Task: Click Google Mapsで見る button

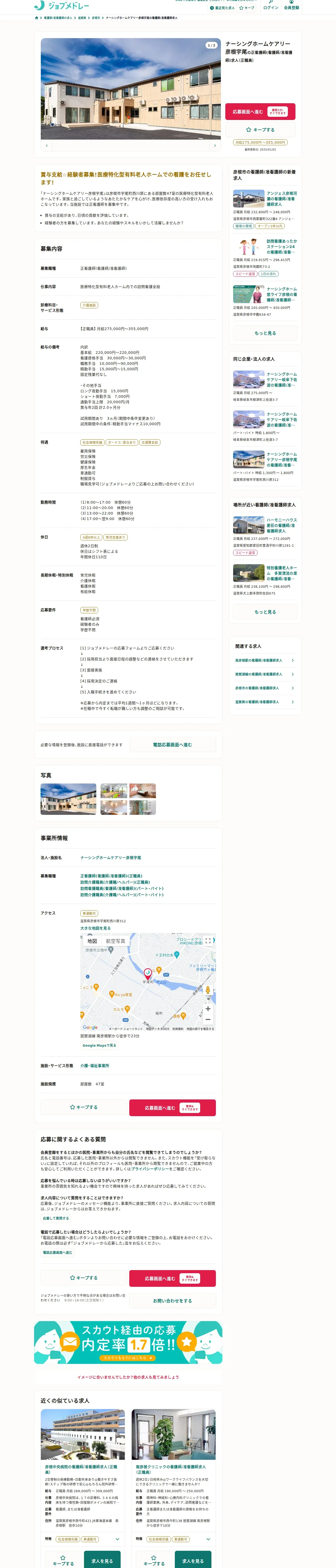Action: [99, 1045]
